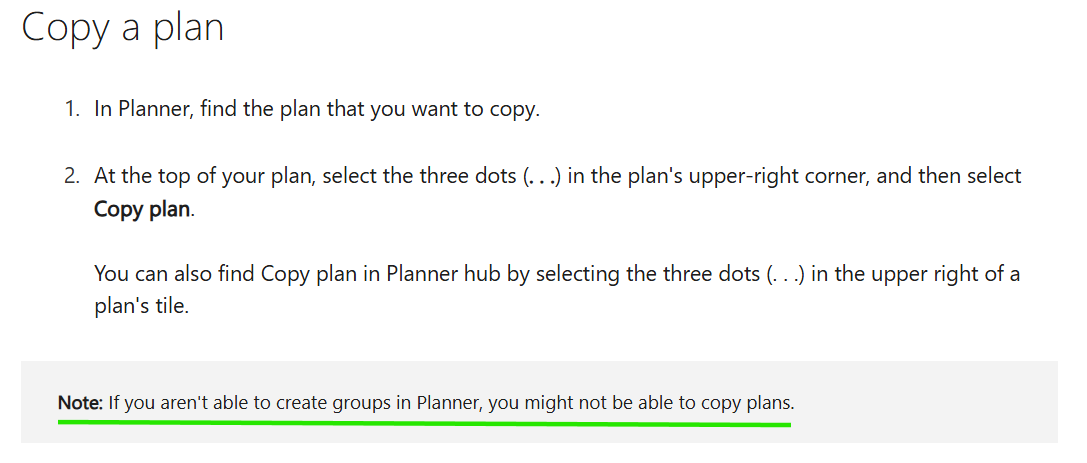Click "You can also find Copy plan" text
1087x463 pixels.
tap(210, 274)
